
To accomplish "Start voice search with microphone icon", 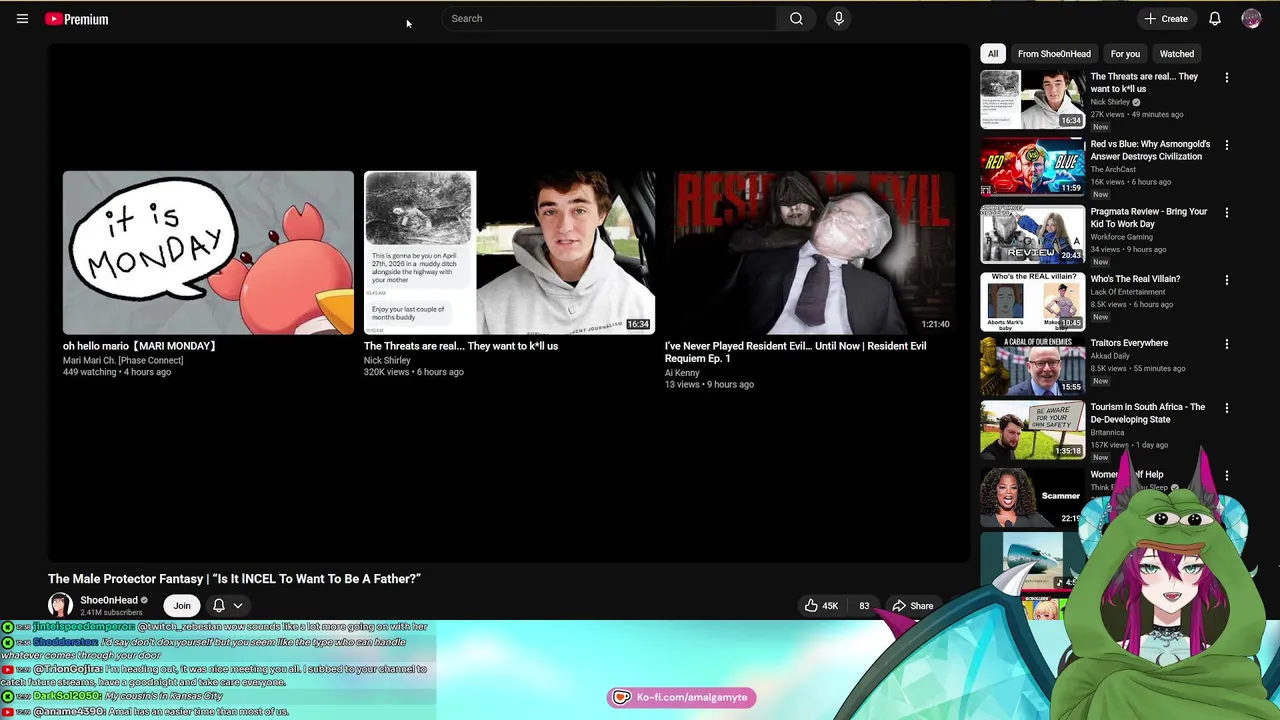I will click(839, 18).
